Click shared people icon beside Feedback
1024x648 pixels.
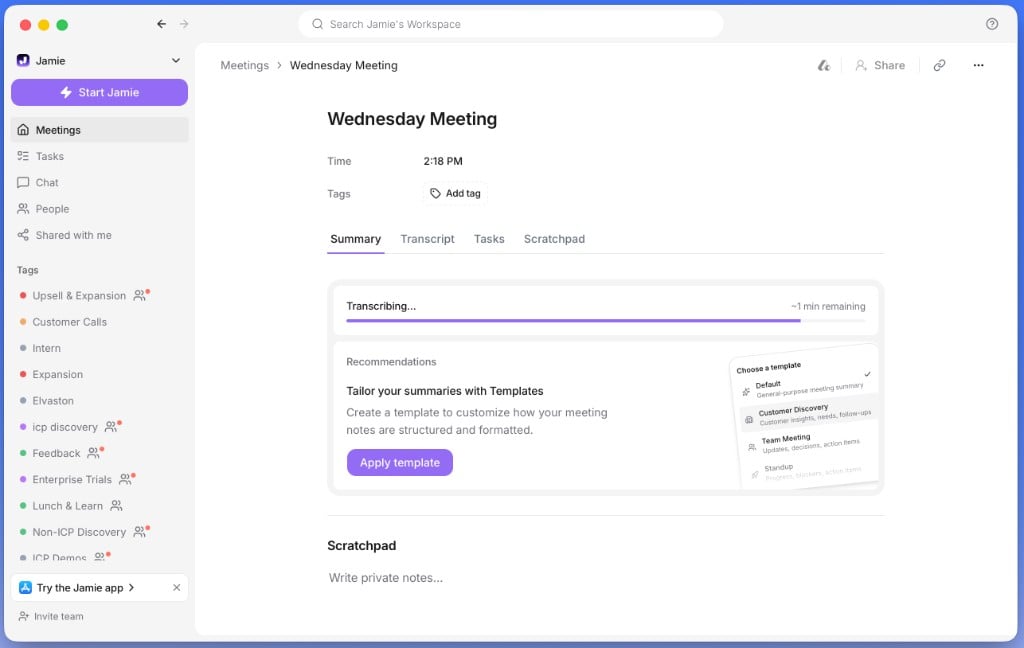click(94, 453)
